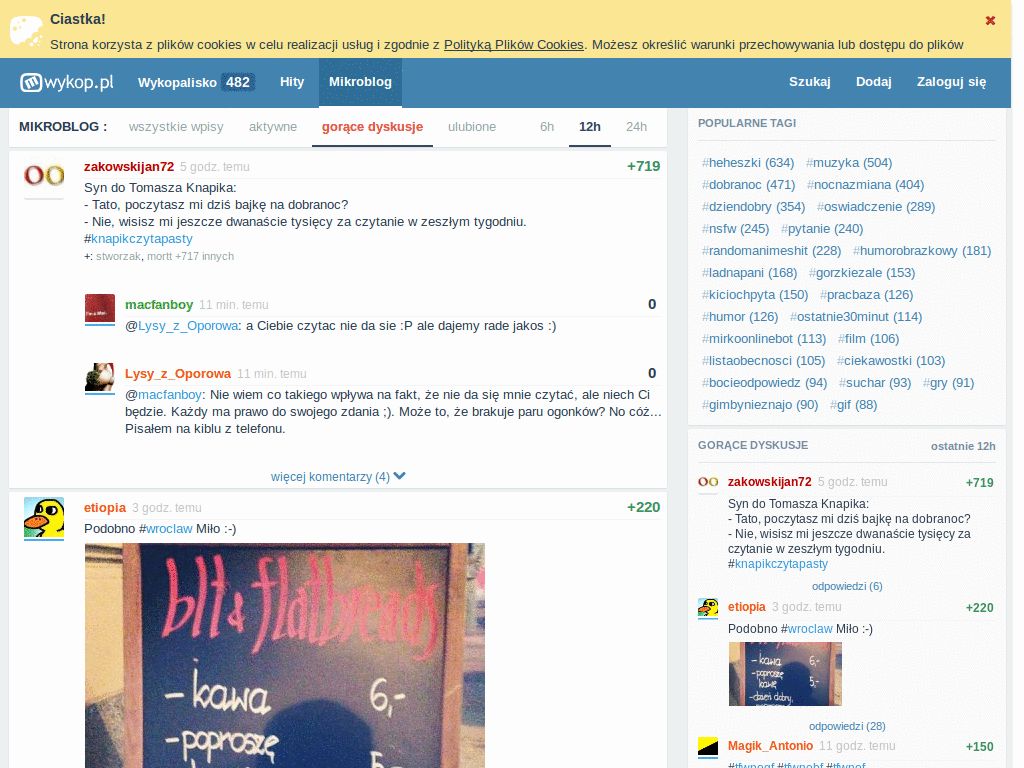
Task: Go to the Hity tab
Action: (292, 82)
